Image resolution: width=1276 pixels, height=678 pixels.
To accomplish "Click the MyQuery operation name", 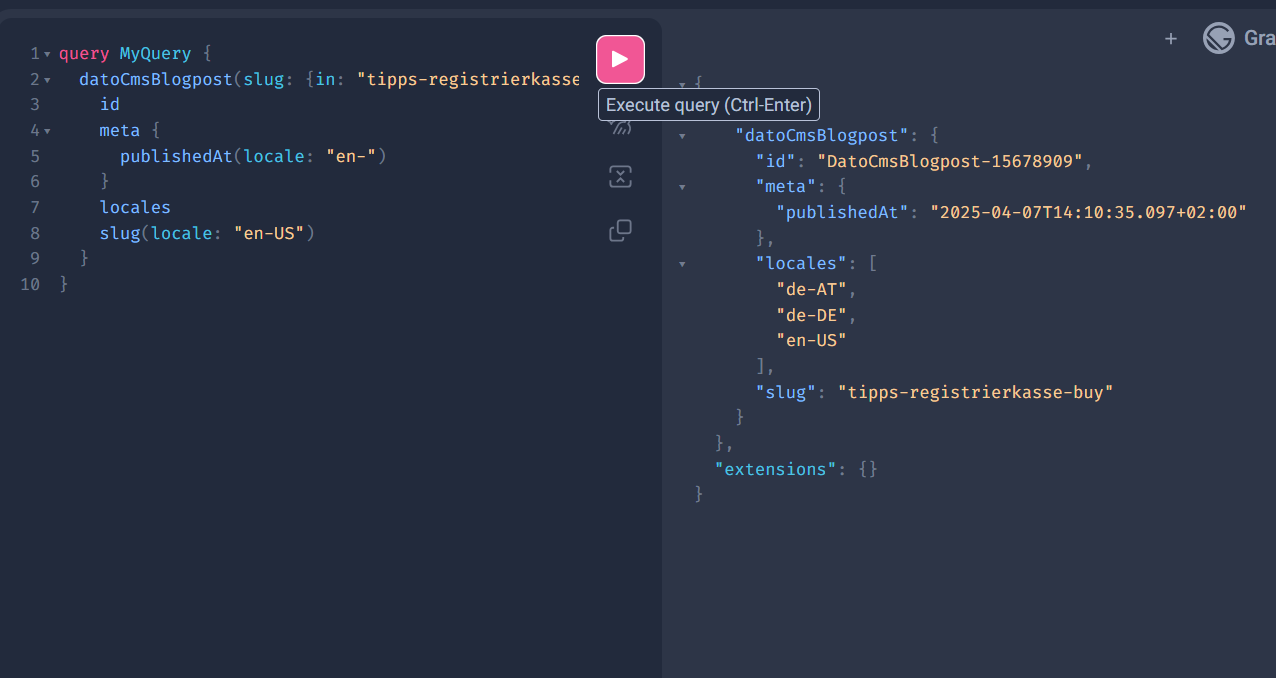I will tap(155, 53).
